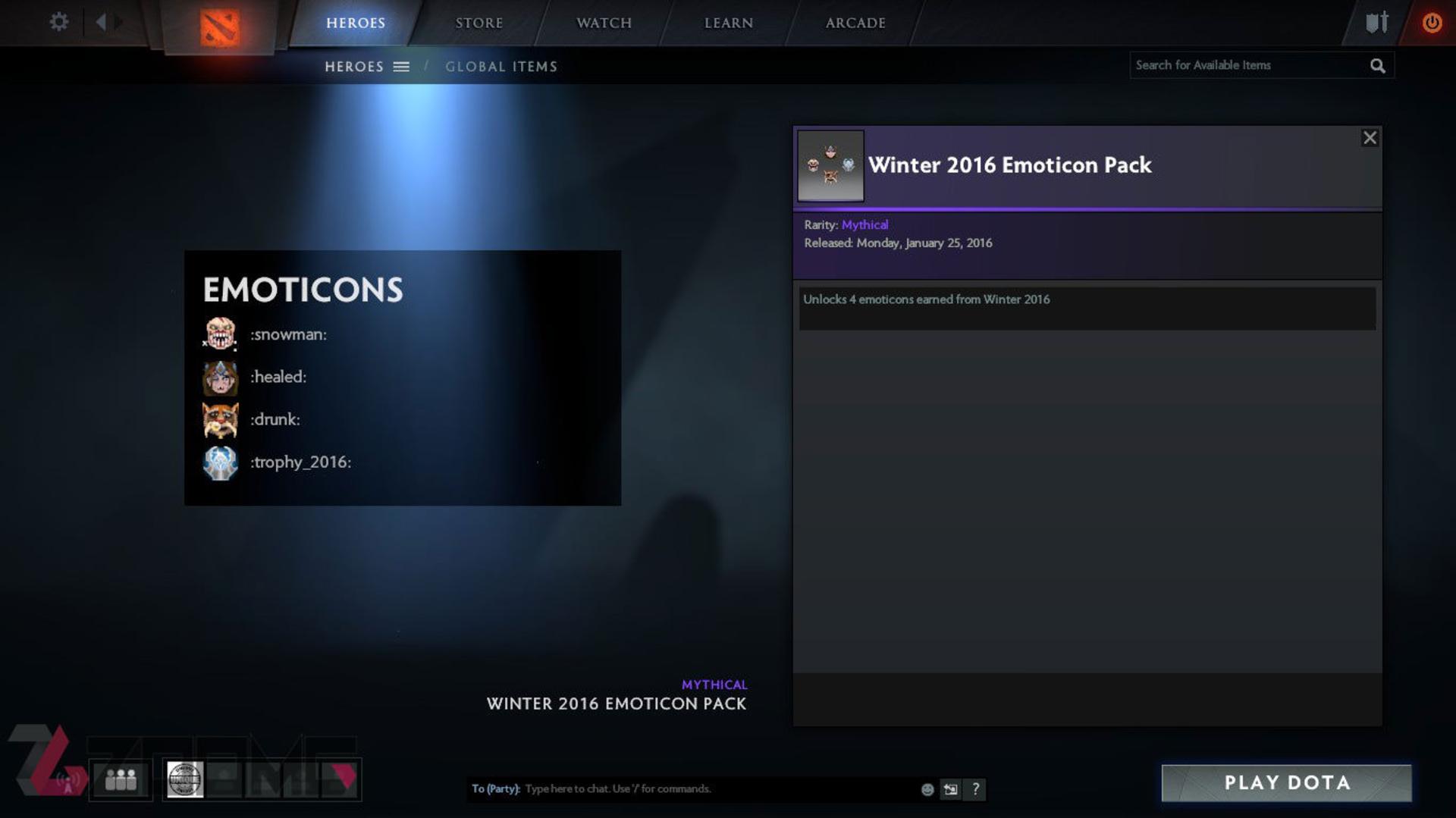
Task: Click the trophy_2016 emoticon icon
Action: (220, 462)
